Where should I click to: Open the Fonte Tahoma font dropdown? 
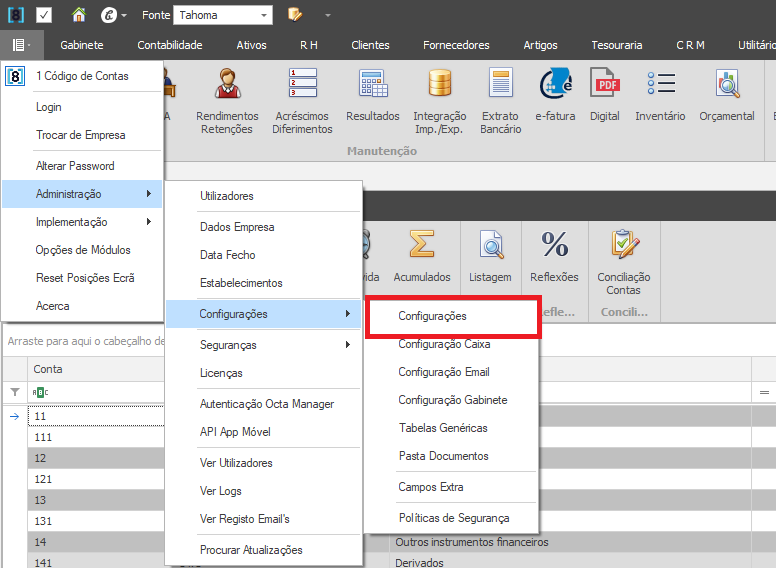click(263, 16)
